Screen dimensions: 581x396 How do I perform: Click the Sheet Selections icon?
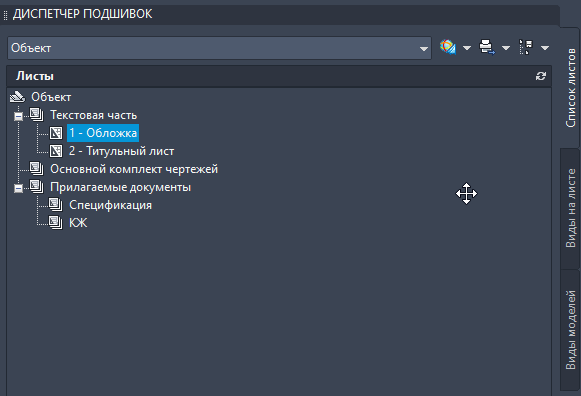click(526, 47)
